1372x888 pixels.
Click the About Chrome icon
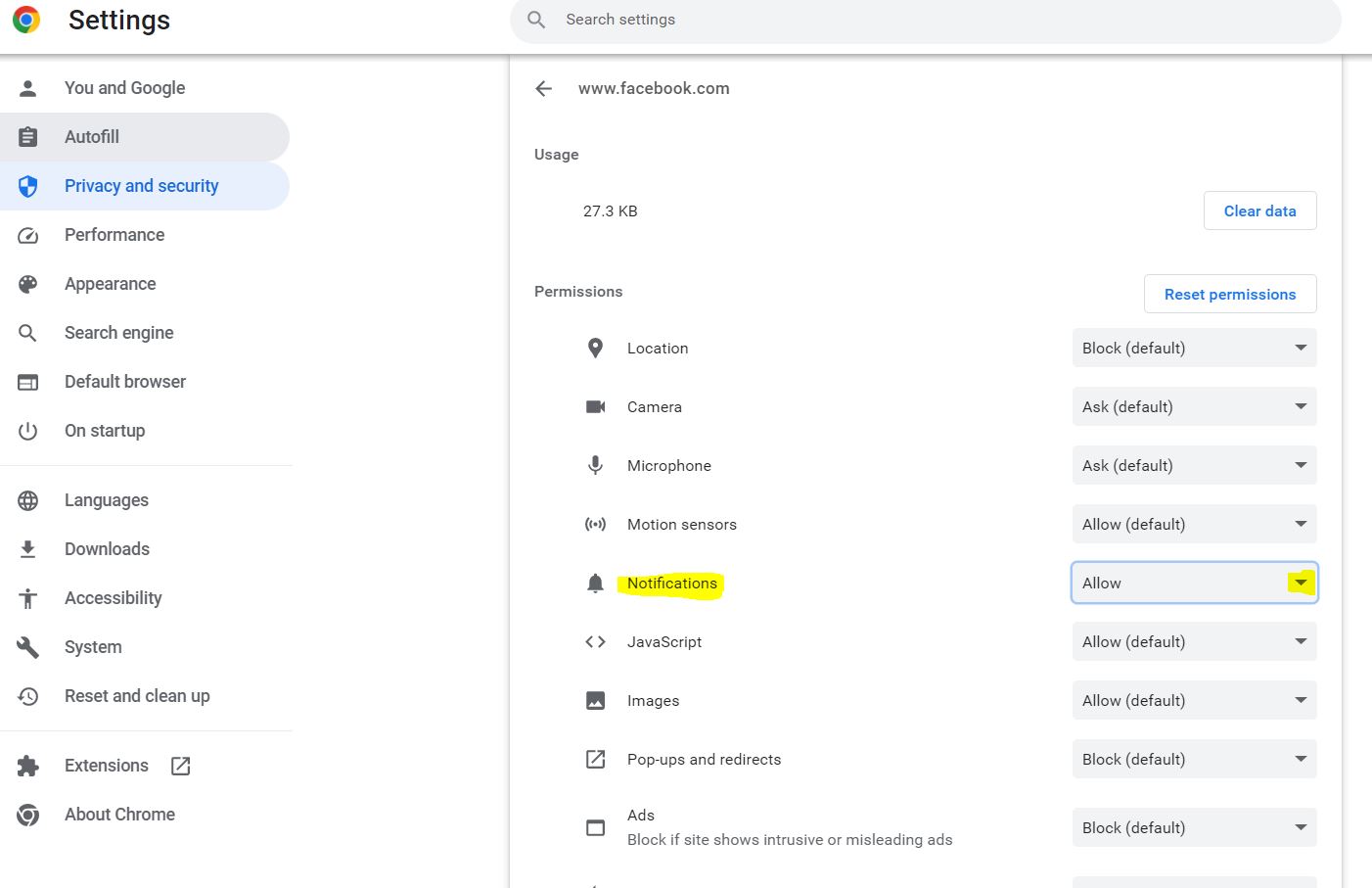28,815
